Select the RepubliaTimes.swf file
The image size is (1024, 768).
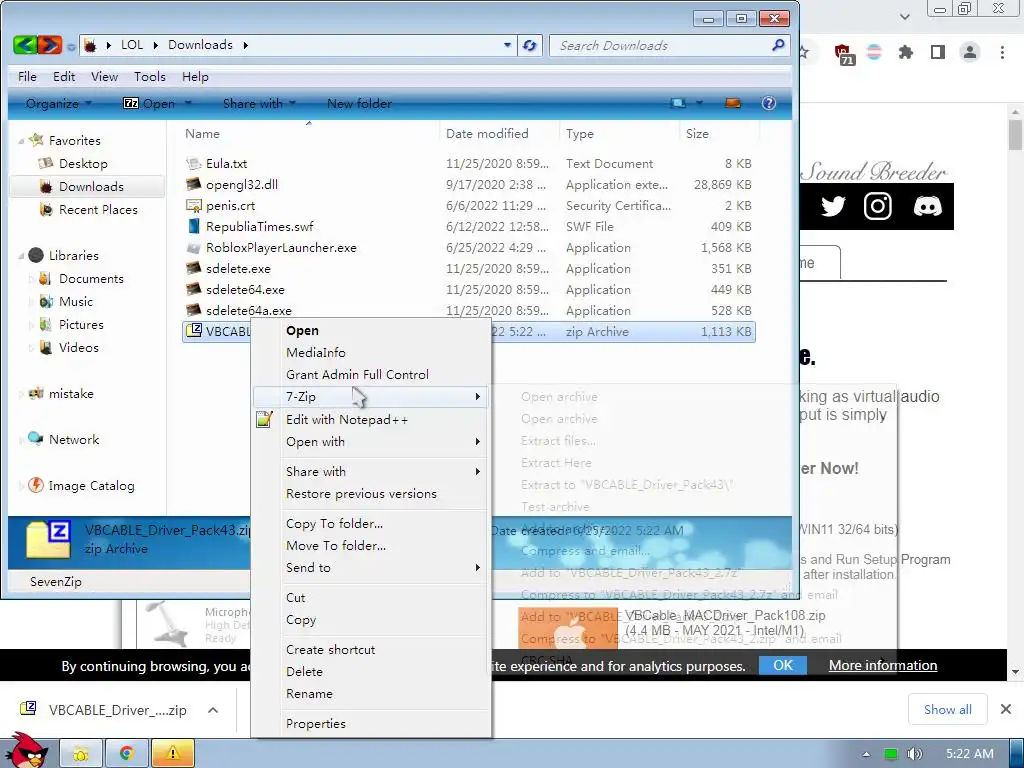coord(259,227)
